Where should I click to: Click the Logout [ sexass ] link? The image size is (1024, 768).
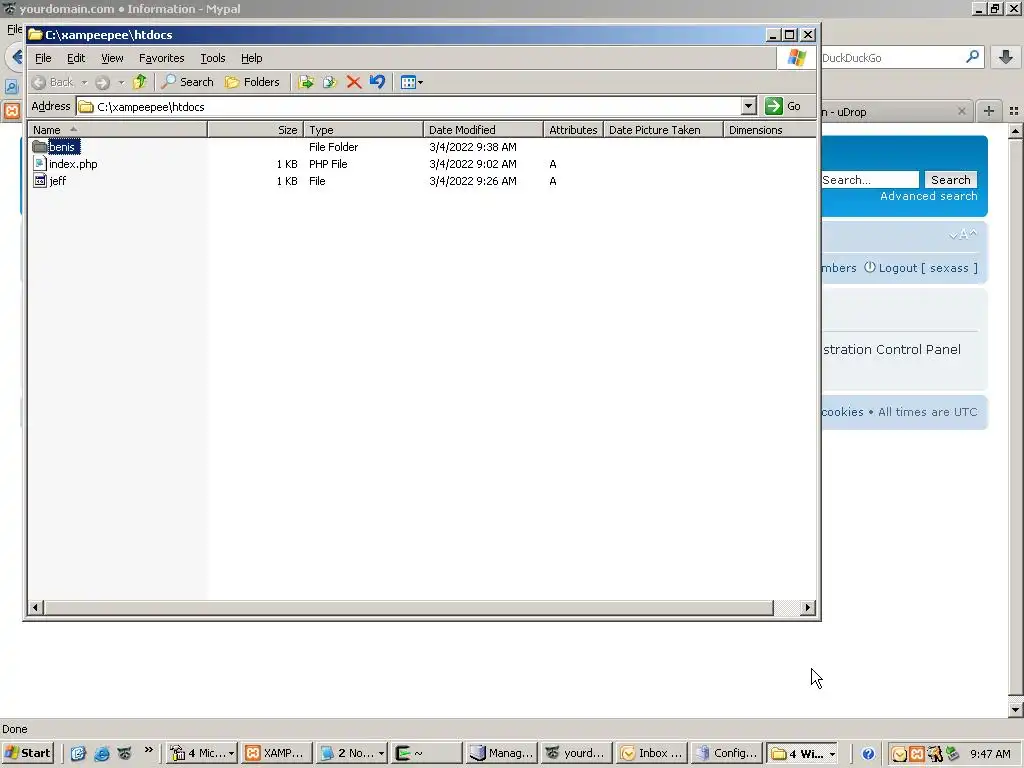click(x=921, y=268)
